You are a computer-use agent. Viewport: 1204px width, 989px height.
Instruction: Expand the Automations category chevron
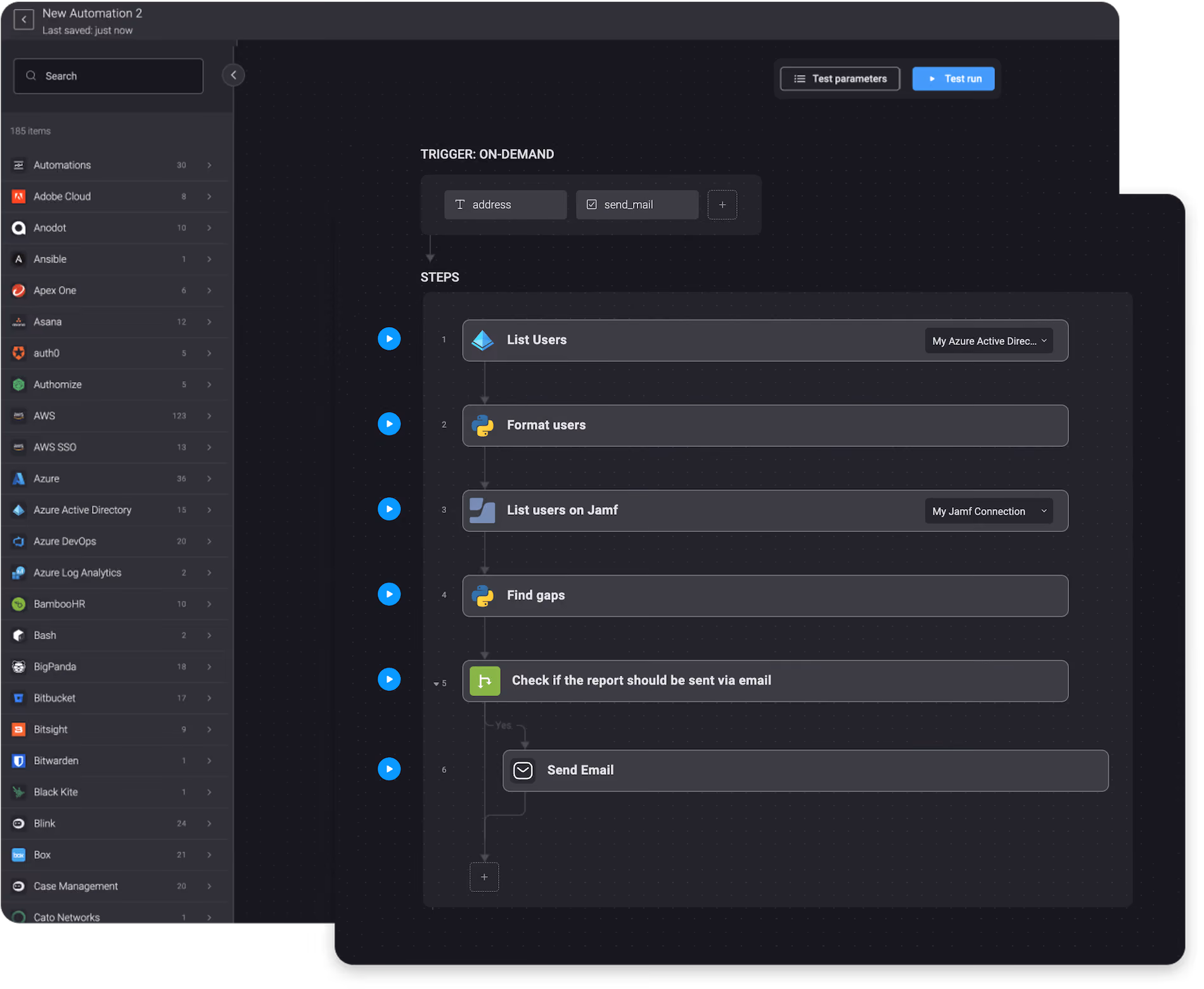209,165
